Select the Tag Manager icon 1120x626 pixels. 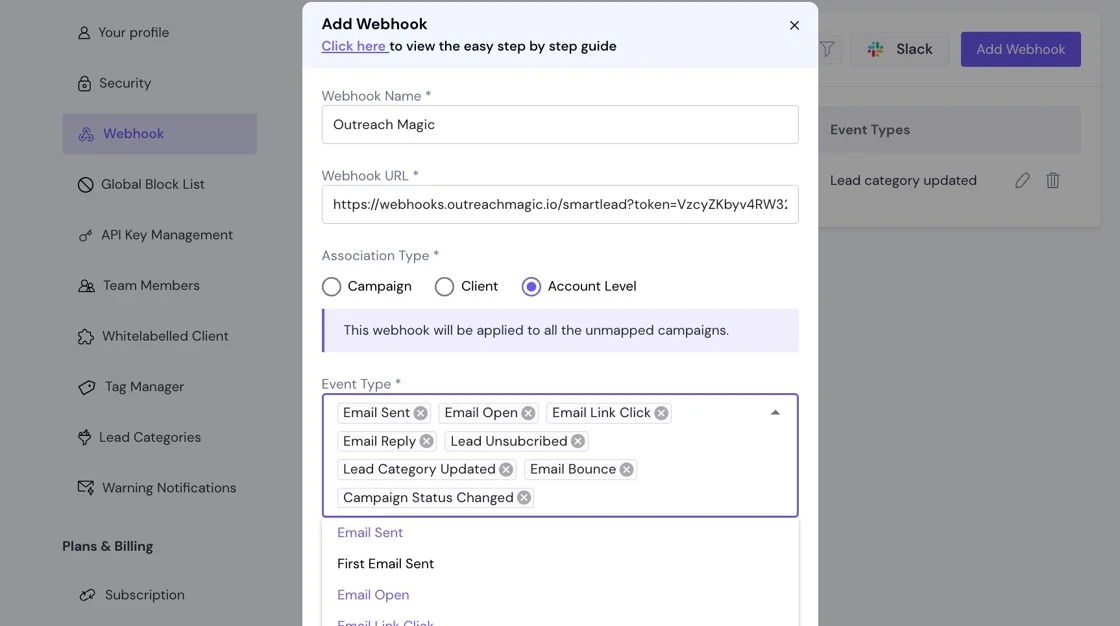(85, 386)
